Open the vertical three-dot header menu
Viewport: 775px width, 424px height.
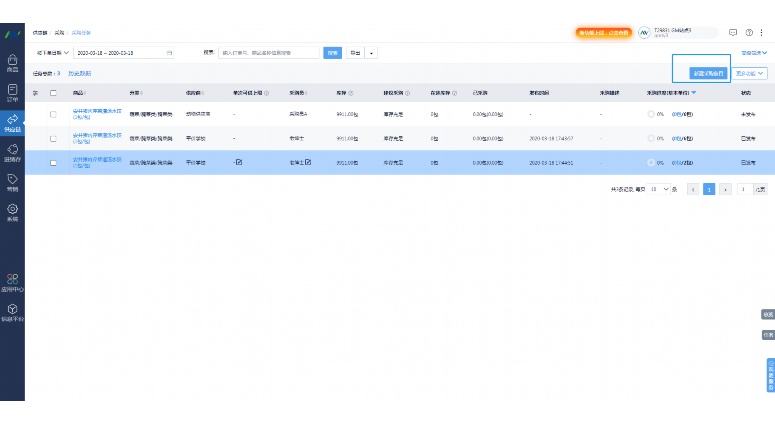click(761, 33)
